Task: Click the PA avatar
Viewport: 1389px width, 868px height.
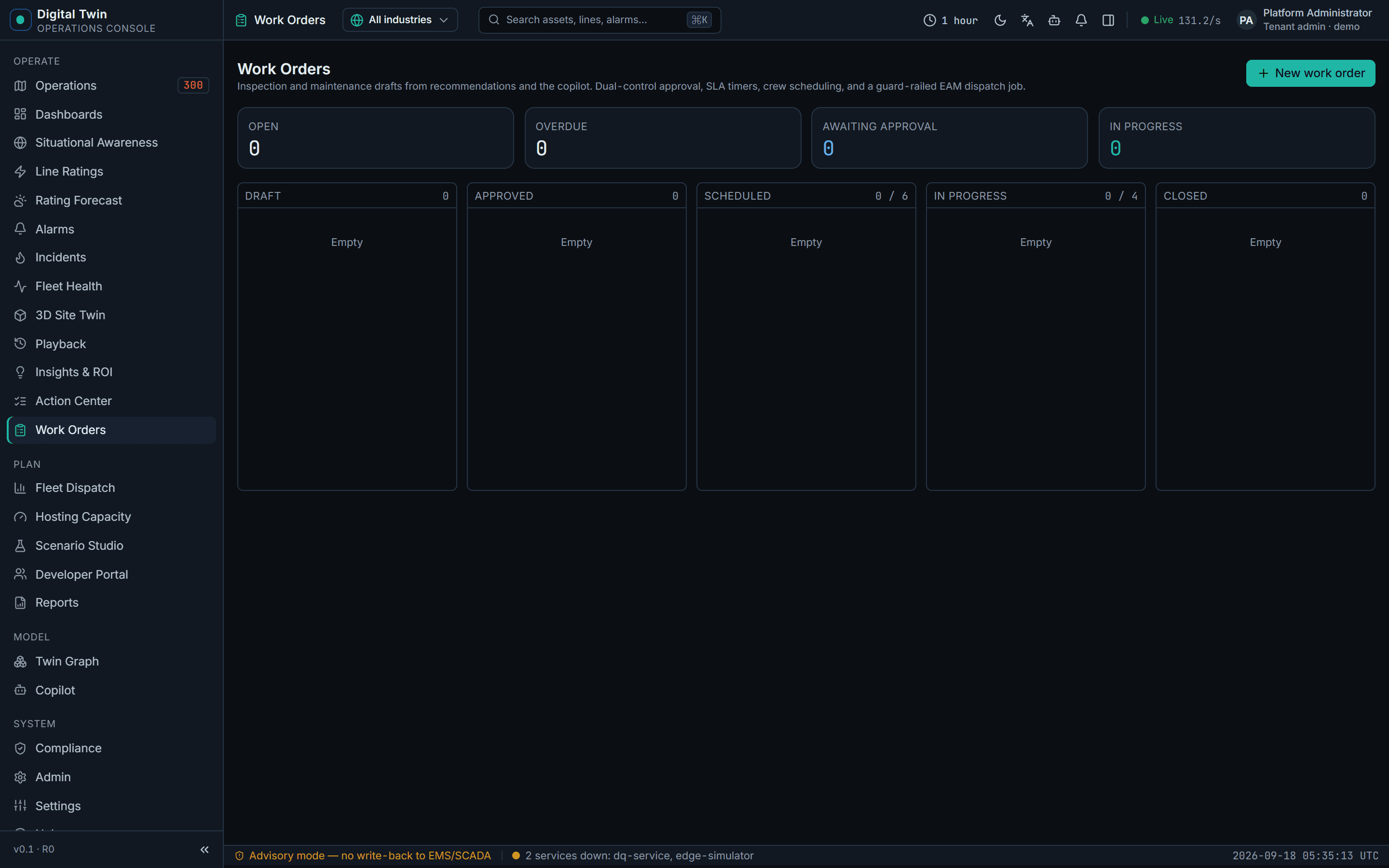Action: [x=1246, y=21]
